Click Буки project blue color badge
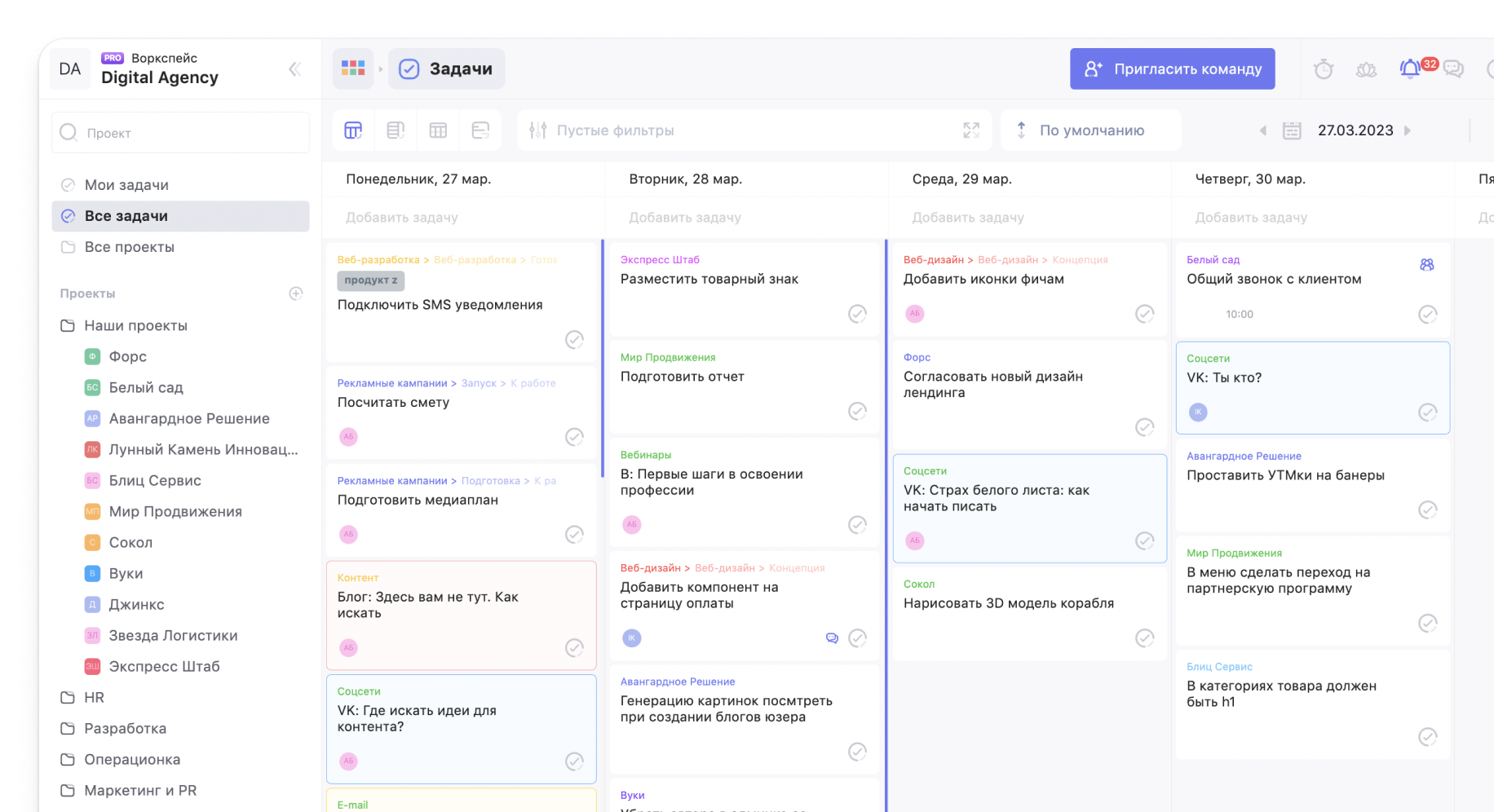1494x812 pixels. (x=92, y=573)
